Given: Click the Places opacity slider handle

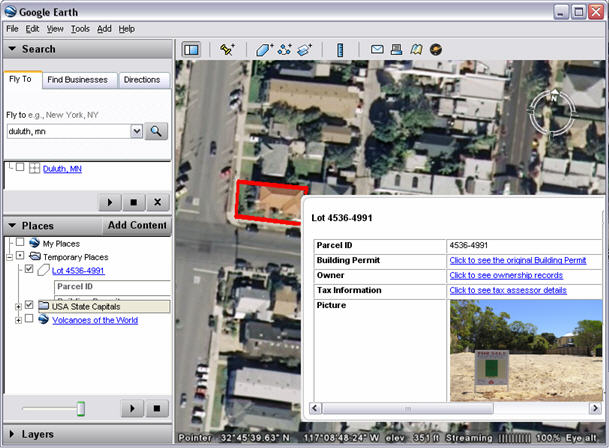Looking at the screenshot, I should coord(81,409).
